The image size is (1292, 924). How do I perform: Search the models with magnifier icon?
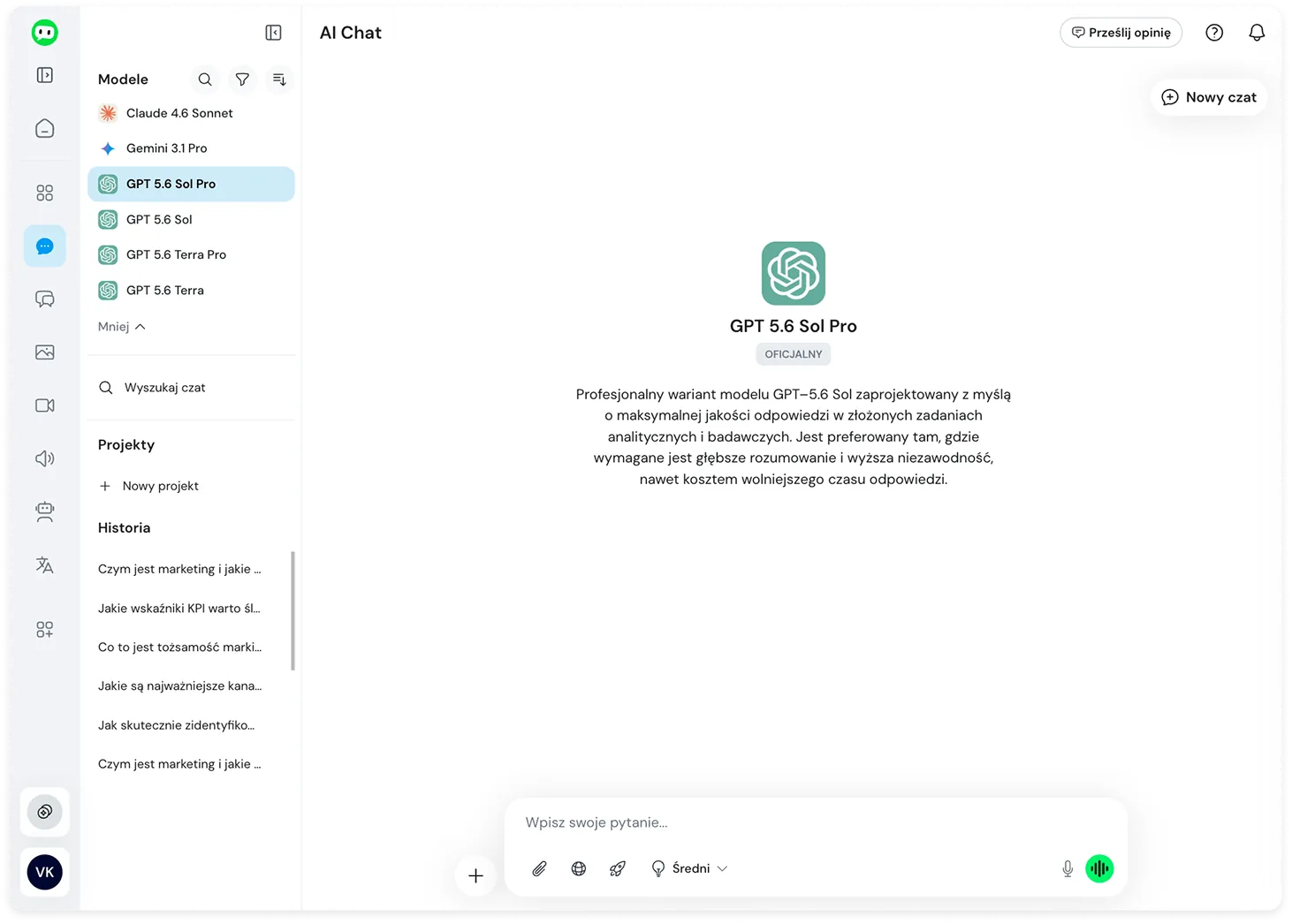[x=205, y=80]
